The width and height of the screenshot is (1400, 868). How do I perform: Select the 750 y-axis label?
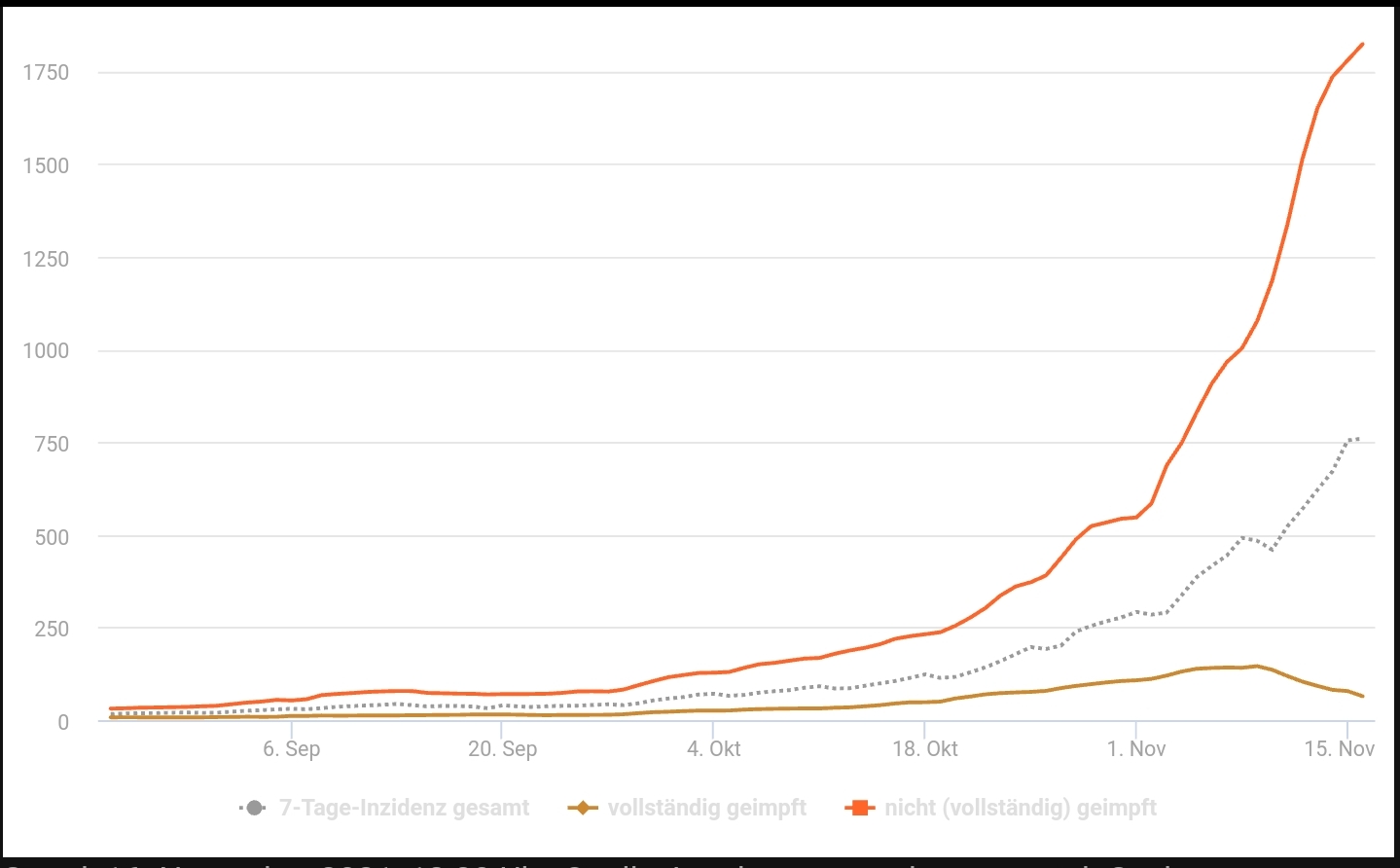click(x=53, y=445)
